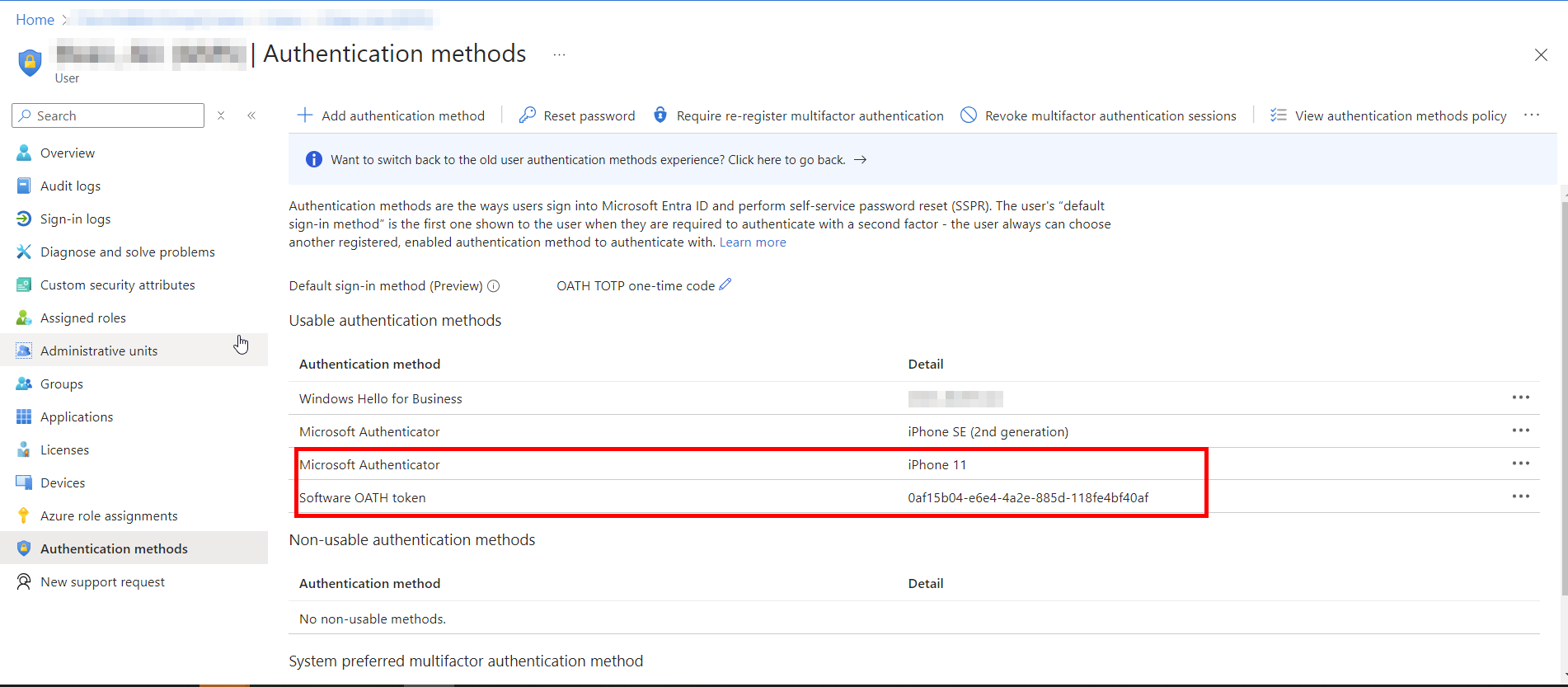Open Custom security attributes
Viewport: 1568px width, 687px height.
(x=117, y=285)
